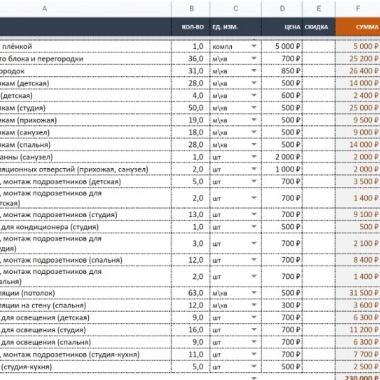Screen dimensions: 380x380
Task: Select quantity cell 50,0
Action: [x=191, y=108]
